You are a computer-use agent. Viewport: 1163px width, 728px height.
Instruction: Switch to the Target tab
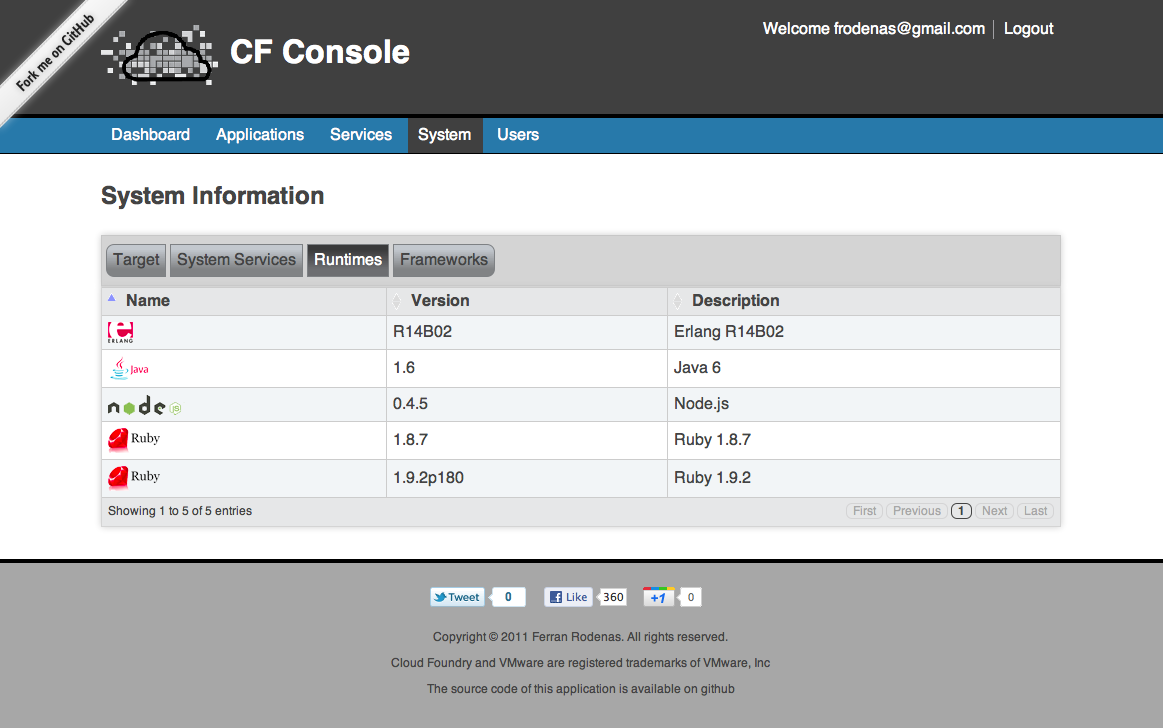point(136,260)
